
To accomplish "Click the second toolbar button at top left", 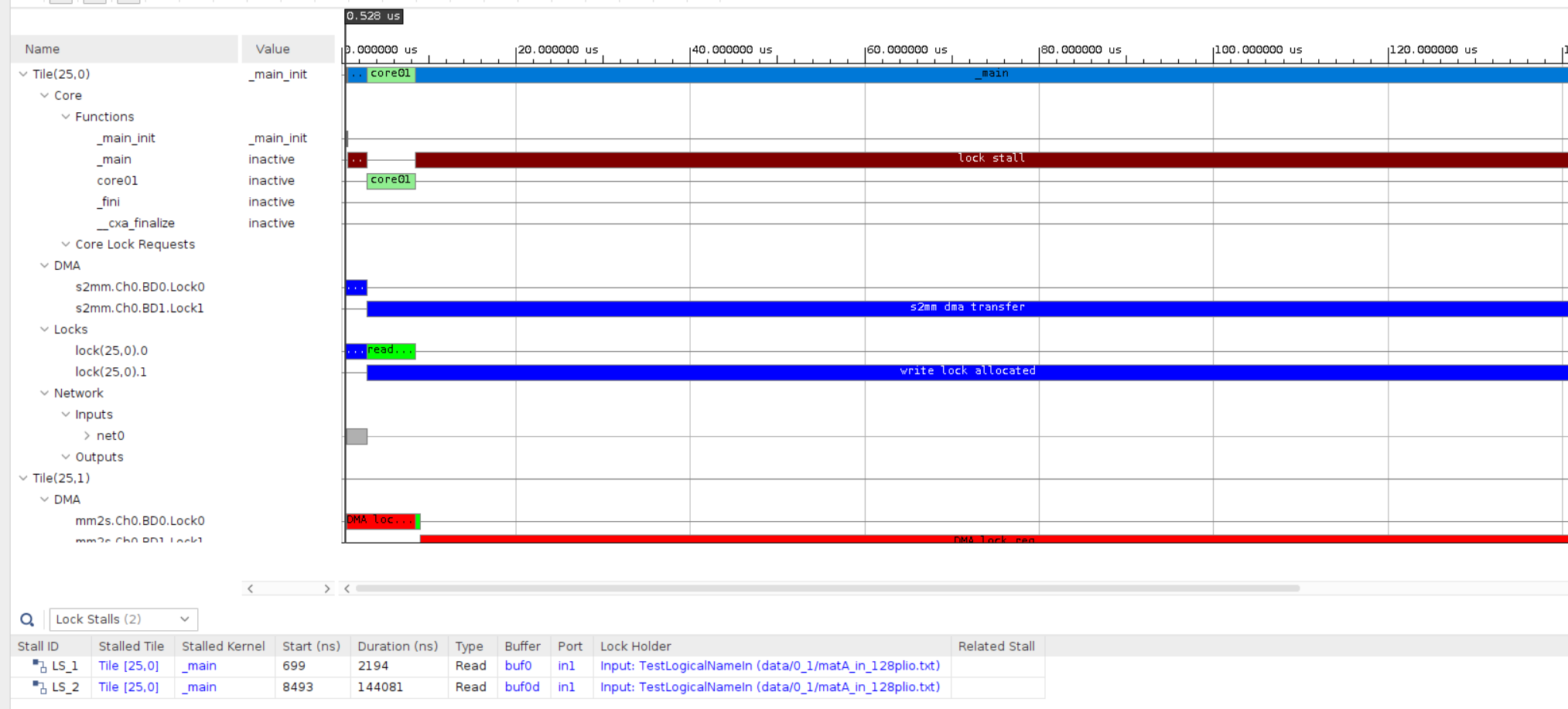I will pos(93,2).
